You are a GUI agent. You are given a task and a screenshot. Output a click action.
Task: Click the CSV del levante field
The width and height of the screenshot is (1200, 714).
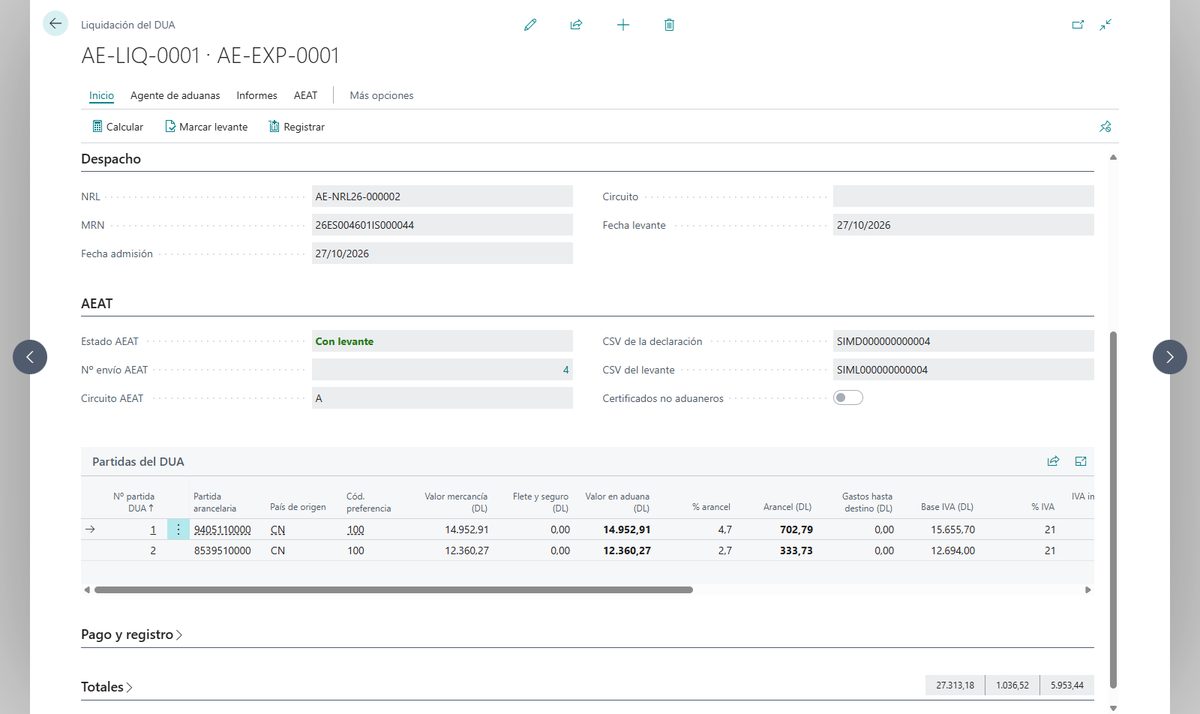(963, 370)
